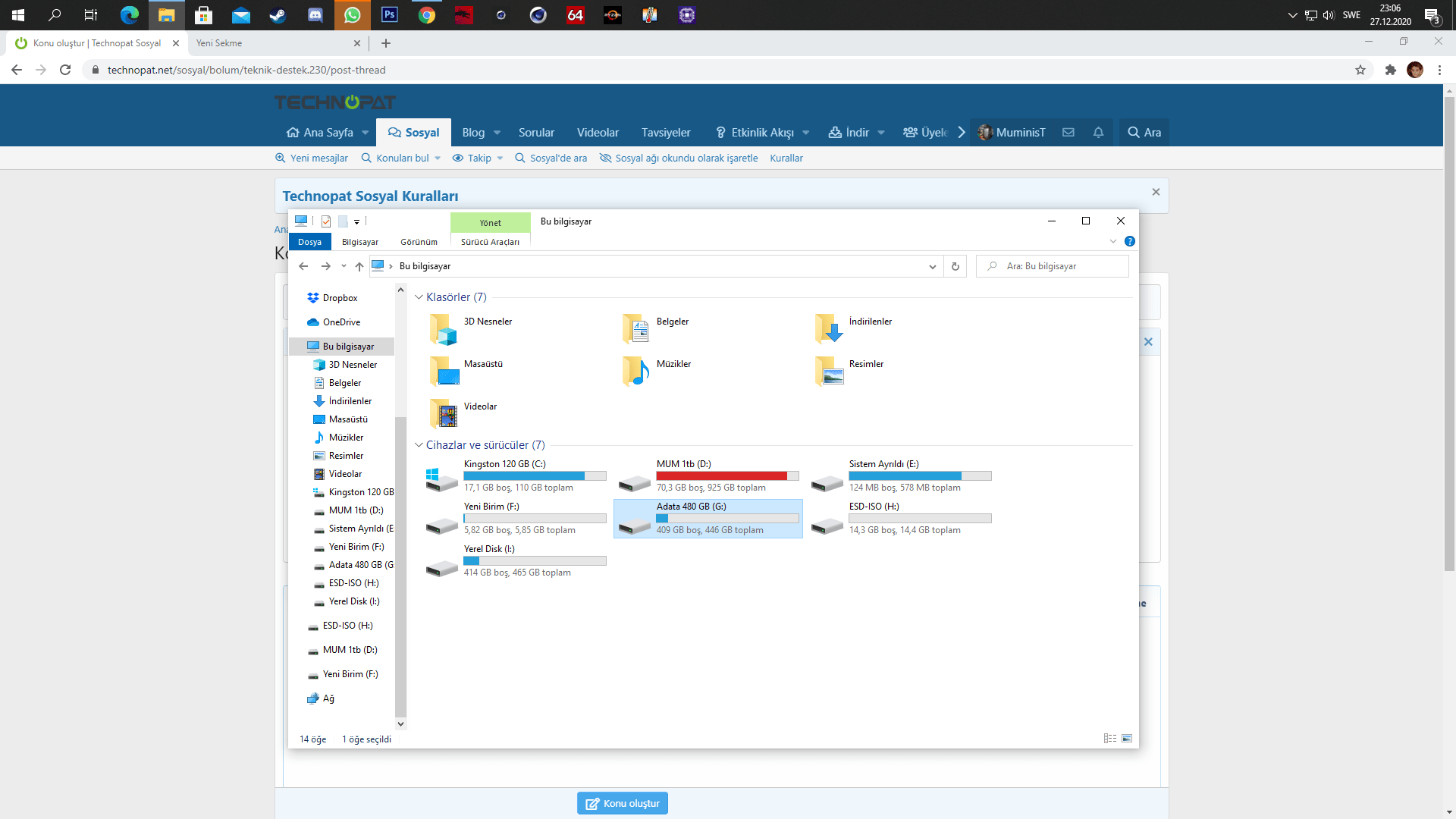1456x819 pixels.
Task: Switch to details view in status bar
Action: click(1110, 739)
